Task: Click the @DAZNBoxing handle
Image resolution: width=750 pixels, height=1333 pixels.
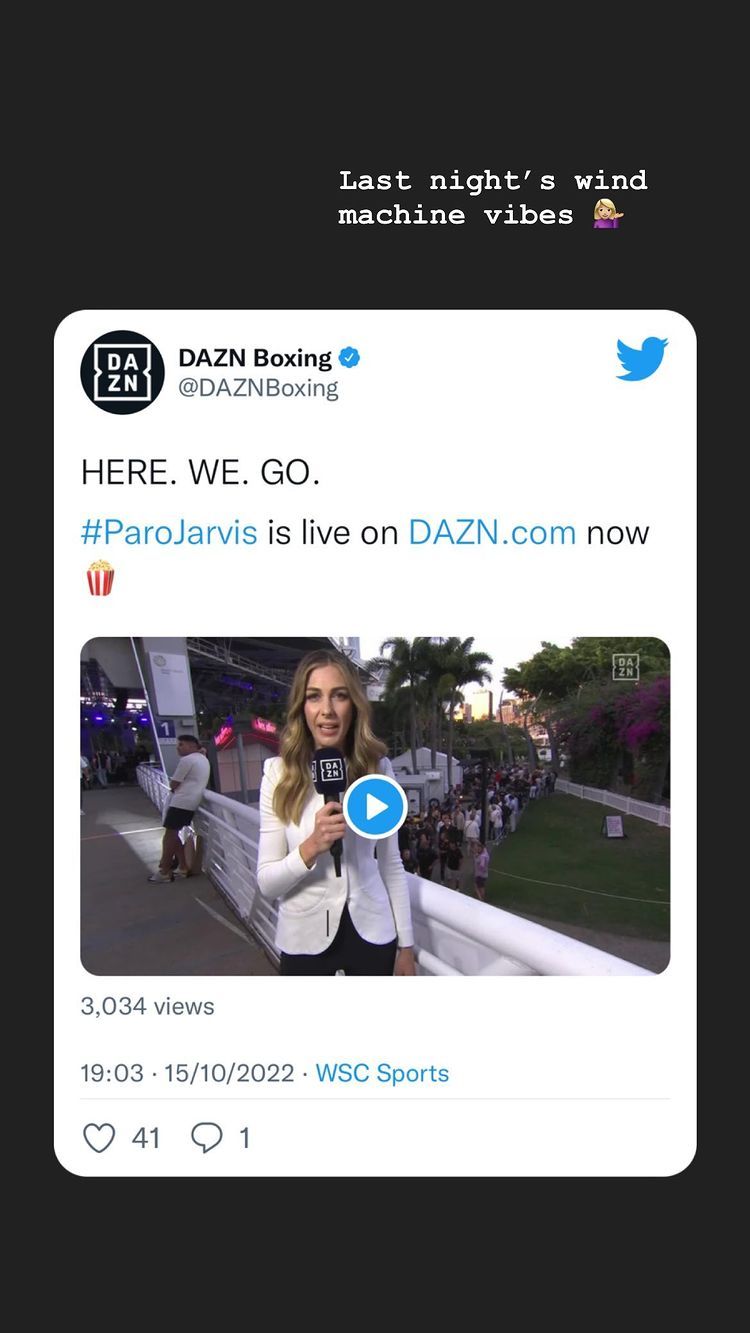Action: tap(258, 389)
